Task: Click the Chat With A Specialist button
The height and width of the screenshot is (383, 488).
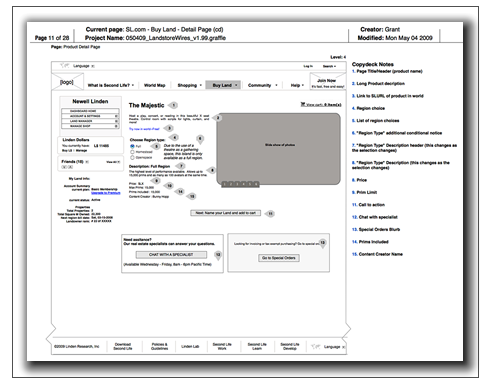Action: pyautogui.click(x=171, y=255)
